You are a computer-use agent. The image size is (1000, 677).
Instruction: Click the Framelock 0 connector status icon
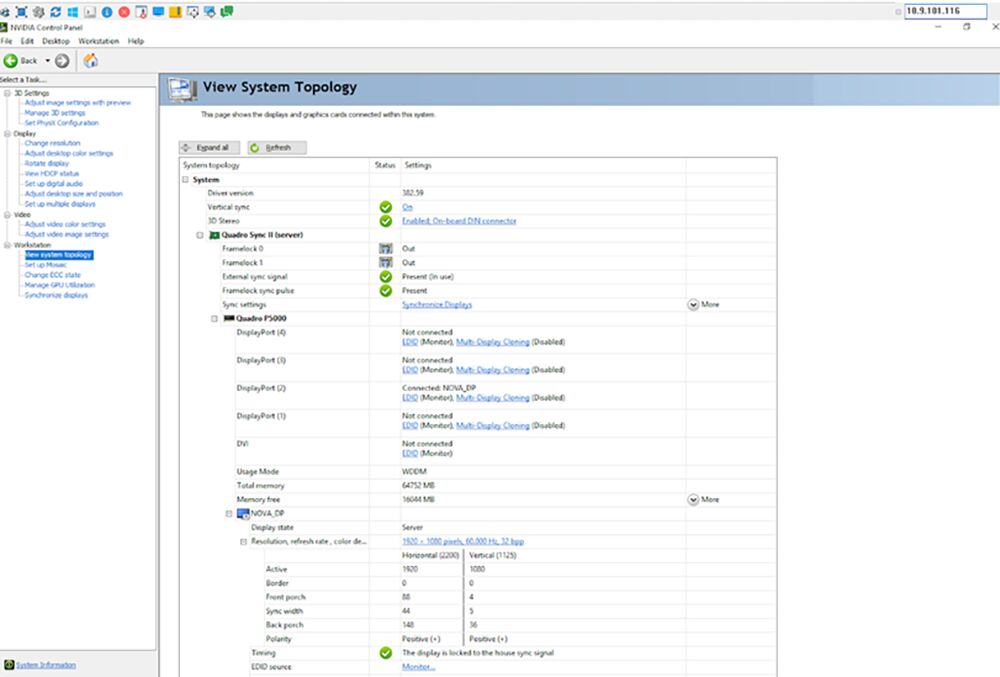click(x=386, y=249)
